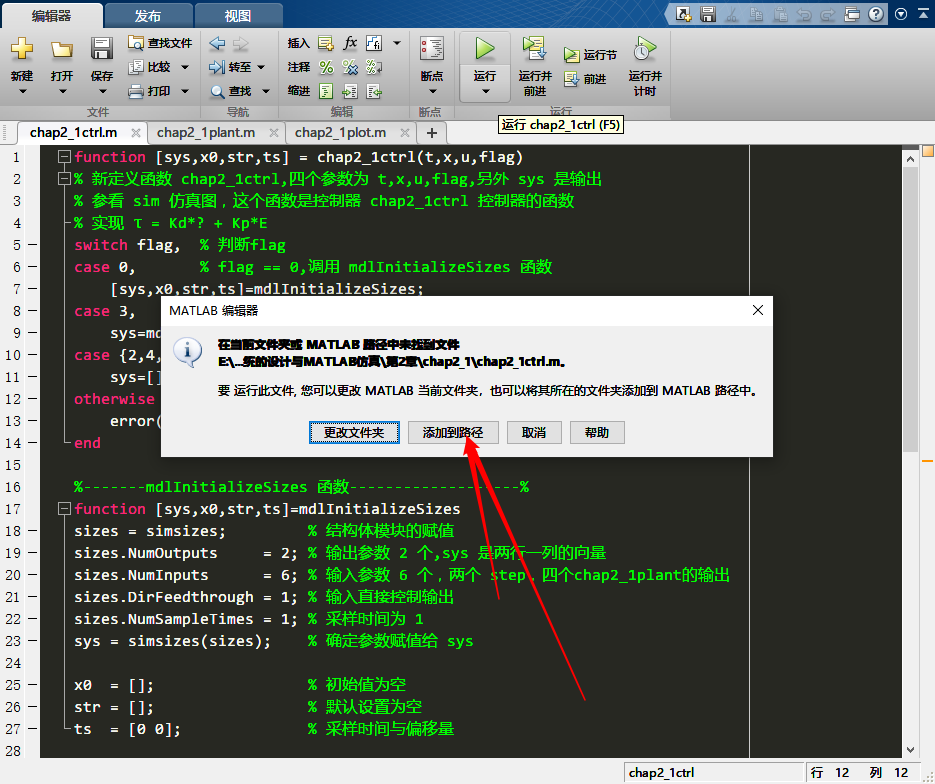The width and height of the screenshot is (935, 784).
Task: Click the fx insert function icon
Action: point(350,43)
